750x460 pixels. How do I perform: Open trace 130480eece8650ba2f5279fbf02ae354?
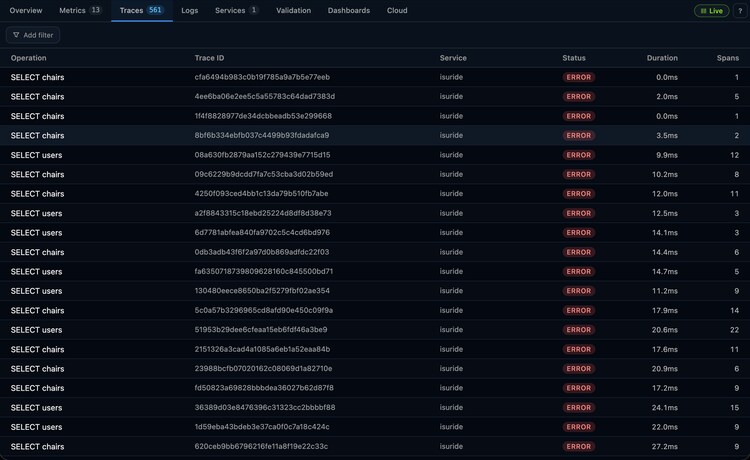[x=262, y=291]
